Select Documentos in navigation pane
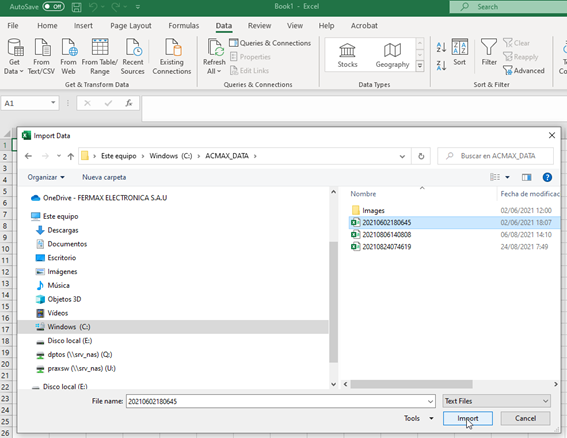567x438 pixels. (61, 244)
